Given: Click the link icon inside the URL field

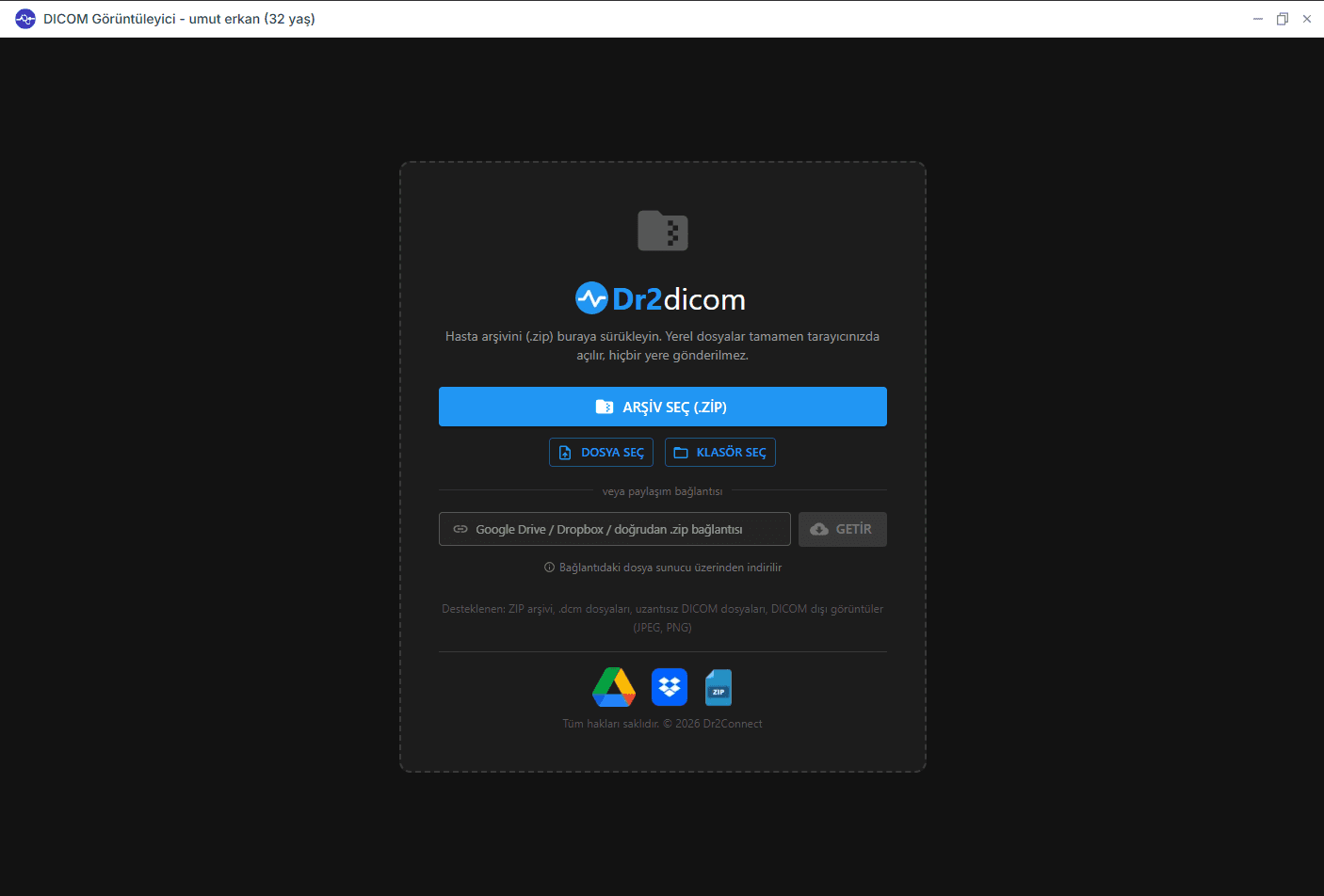Looking at the screenshot, I should [460, 529].
